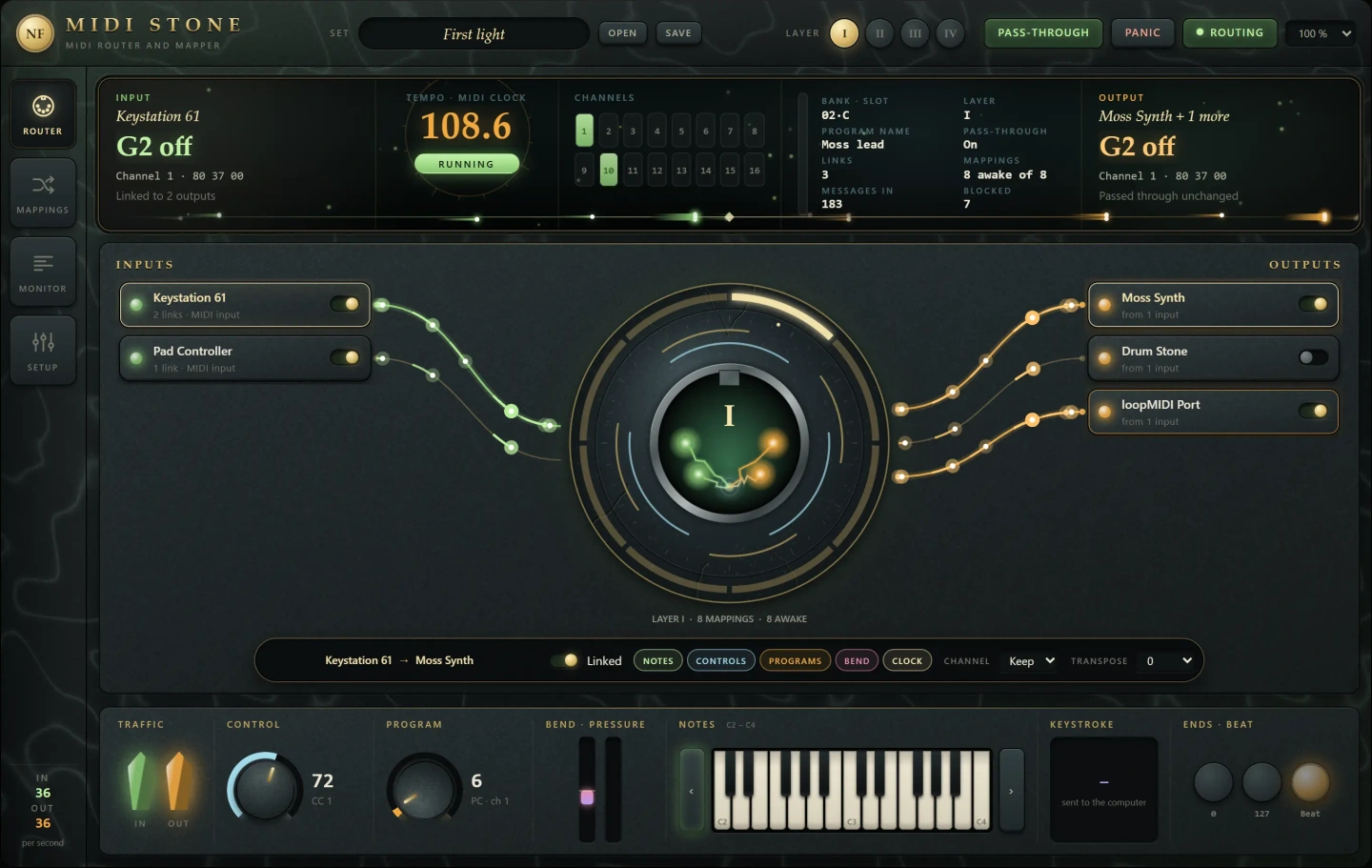Open the Setup sliders icon

[43, 342]
